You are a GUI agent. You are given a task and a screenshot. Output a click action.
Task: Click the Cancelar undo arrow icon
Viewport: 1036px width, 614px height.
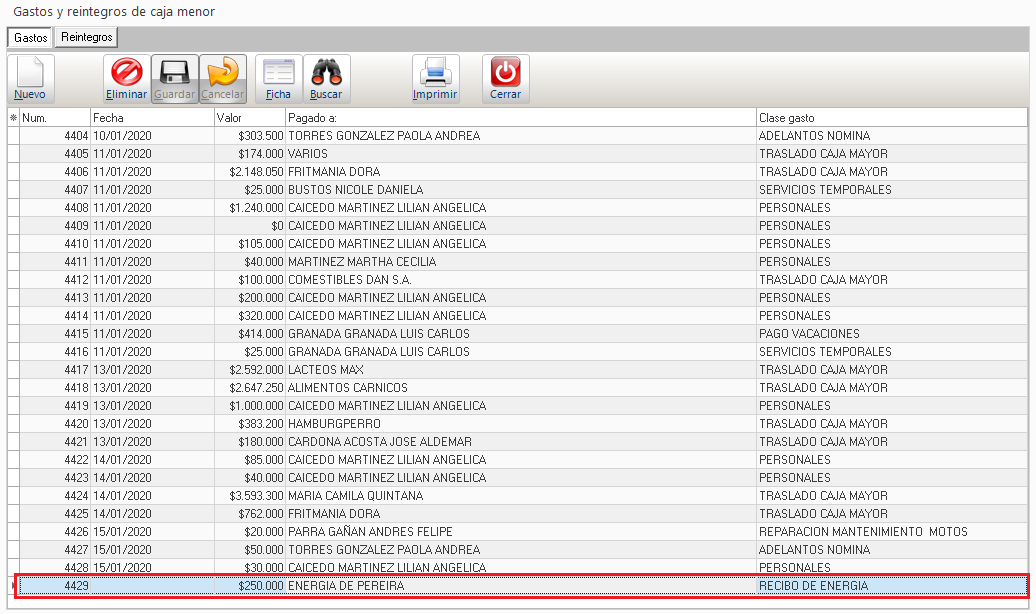(223, 78)
